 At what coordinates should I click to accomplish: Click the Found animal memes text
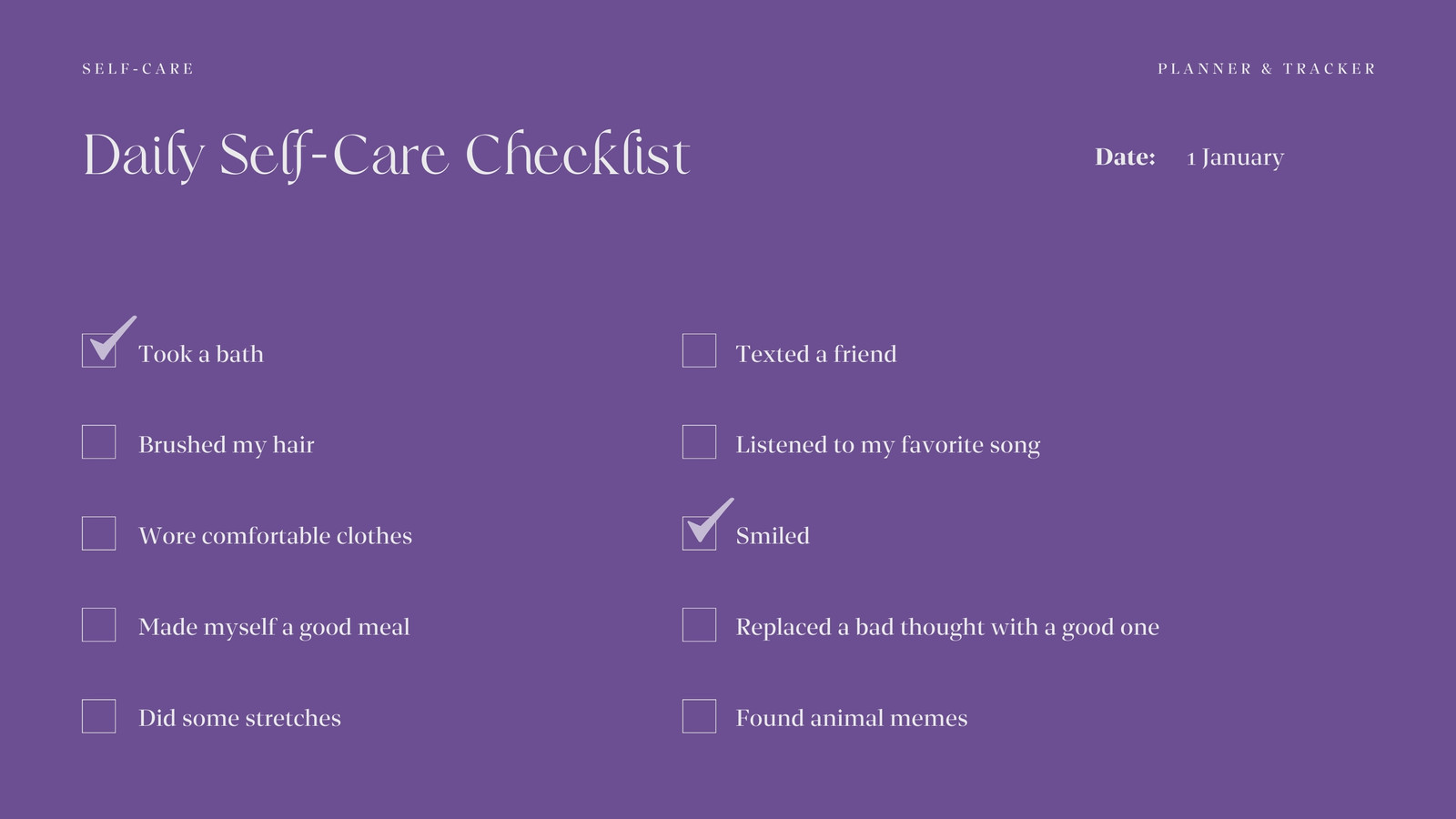(x=852, y=718)
